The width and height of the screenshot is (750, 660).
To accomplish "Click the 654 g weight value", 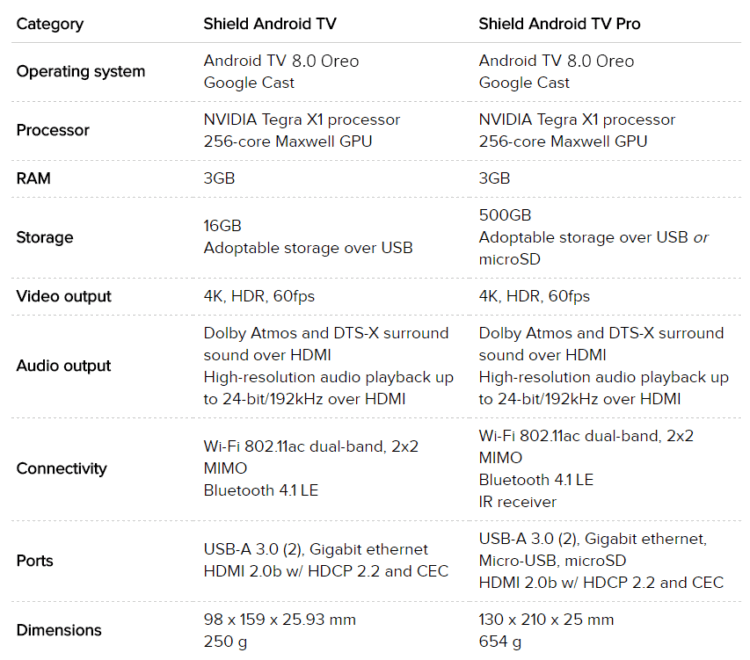I will (x=500, y=641).
